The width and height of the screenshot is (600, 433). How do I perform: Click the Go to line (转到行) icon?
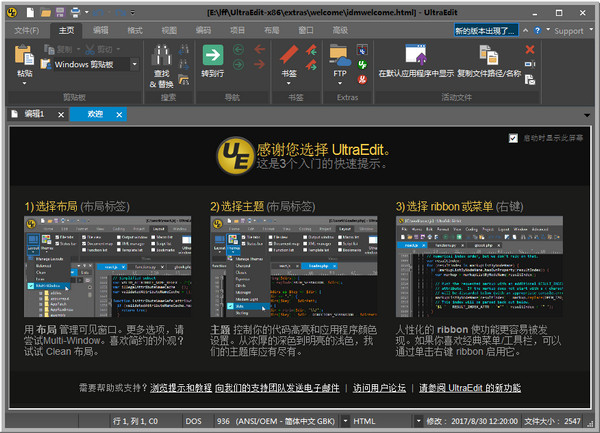(211, 55)
